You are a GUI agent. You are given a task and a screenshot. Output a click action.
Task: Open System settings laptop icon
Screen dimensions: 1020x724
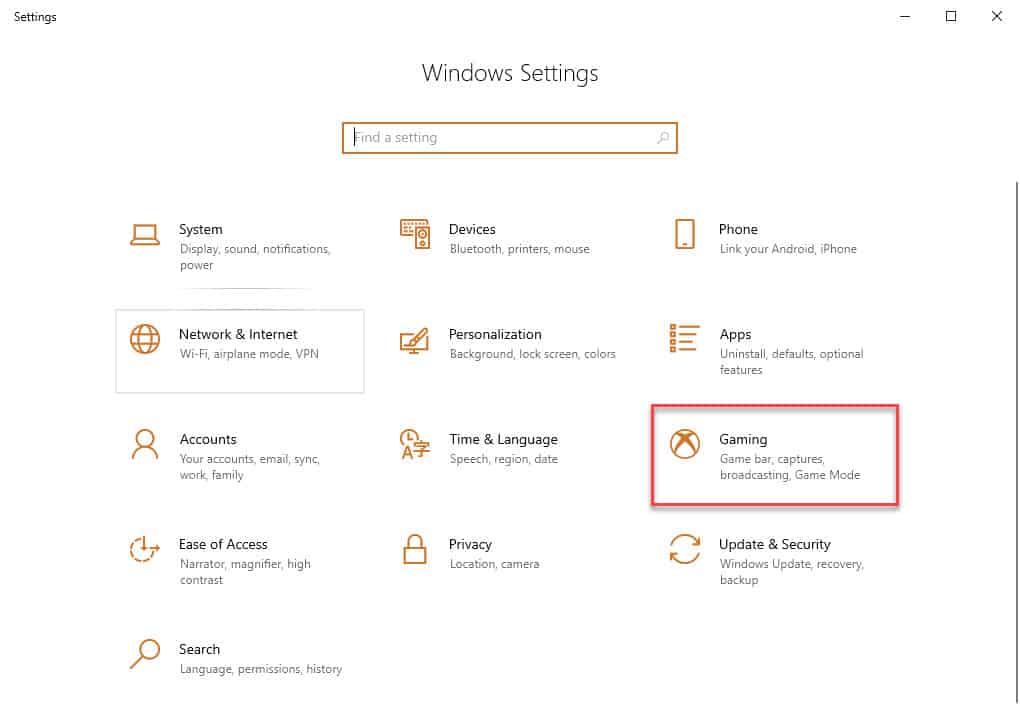pyautogui.click(x=144, y=235)
